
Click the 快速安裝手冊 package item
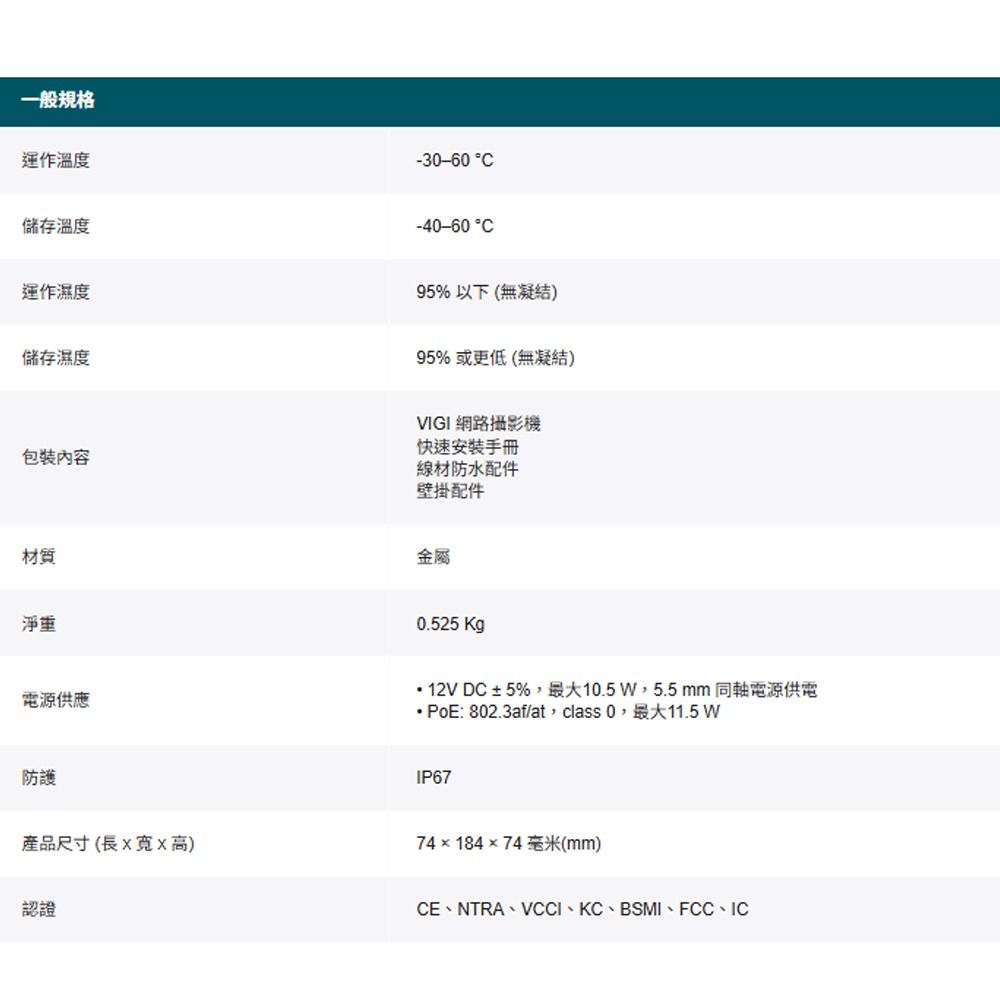(x=467, y=446)
